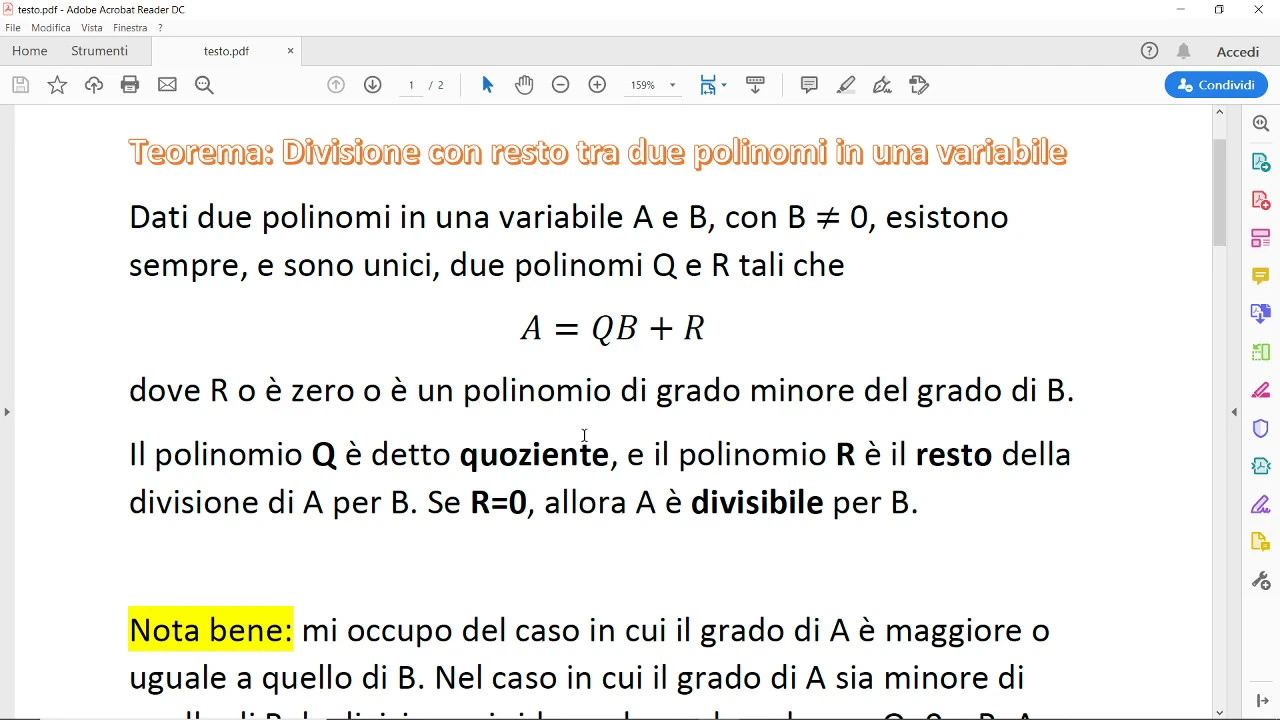This screenshot has height=720, width=1280.
Task: Open the File menu
Action: 13,28
